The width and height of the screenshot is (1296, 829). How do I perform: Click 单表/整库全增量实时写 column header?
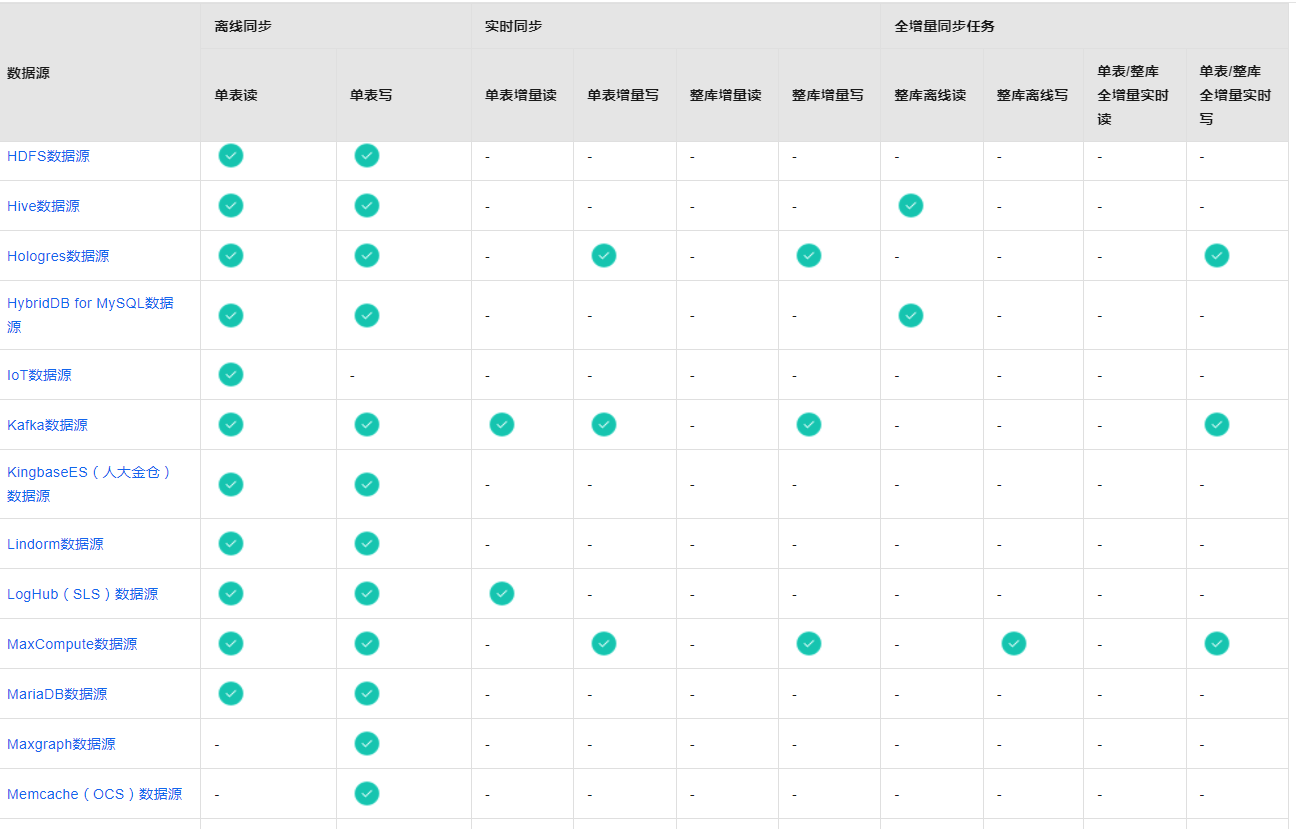pyautogui.click(x=1237, y=95)
